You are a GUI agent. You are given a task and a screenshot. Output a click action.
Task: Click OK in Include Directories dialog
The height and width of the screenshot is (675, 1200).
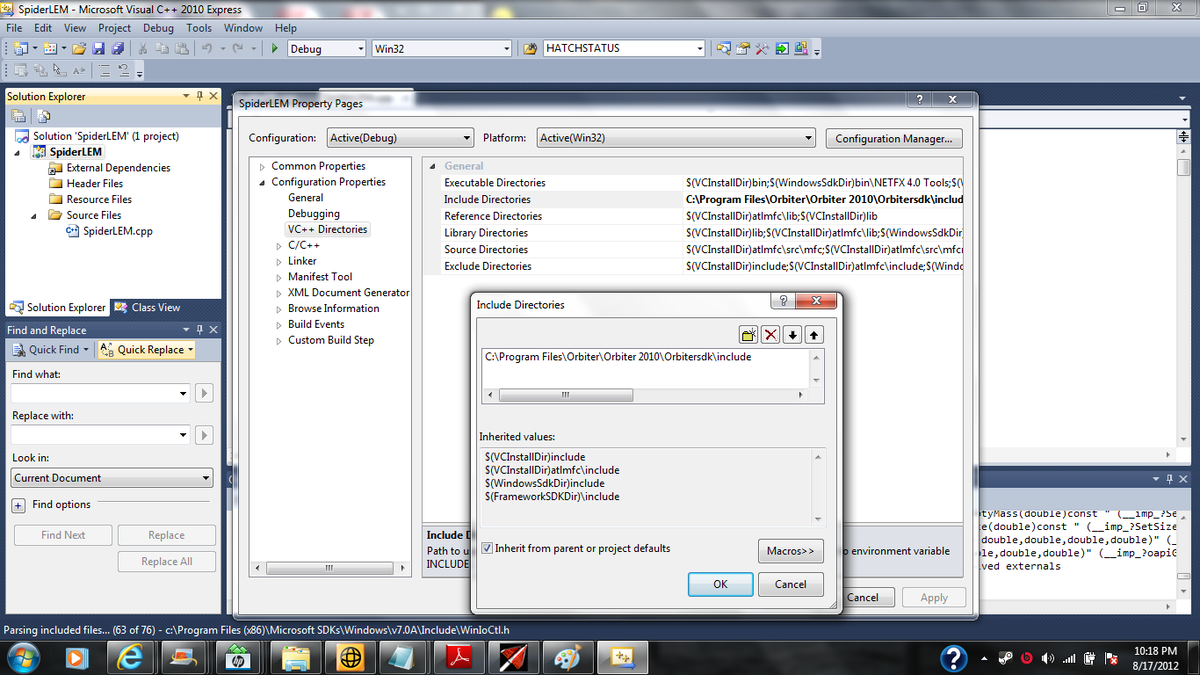click(x=720, y=584)
